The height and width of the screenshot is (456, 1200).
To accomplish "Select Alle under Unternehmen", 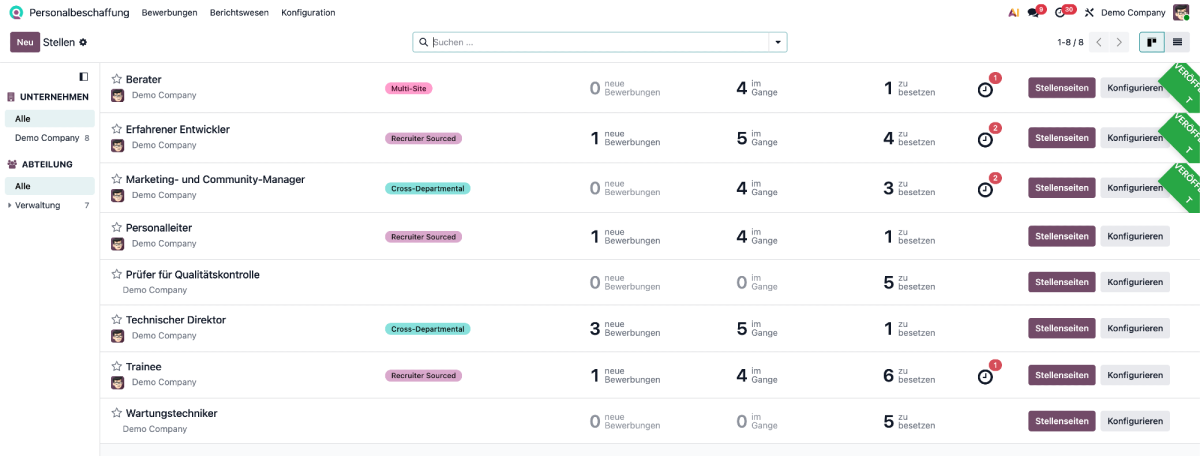I will click(x=49, y=119).
